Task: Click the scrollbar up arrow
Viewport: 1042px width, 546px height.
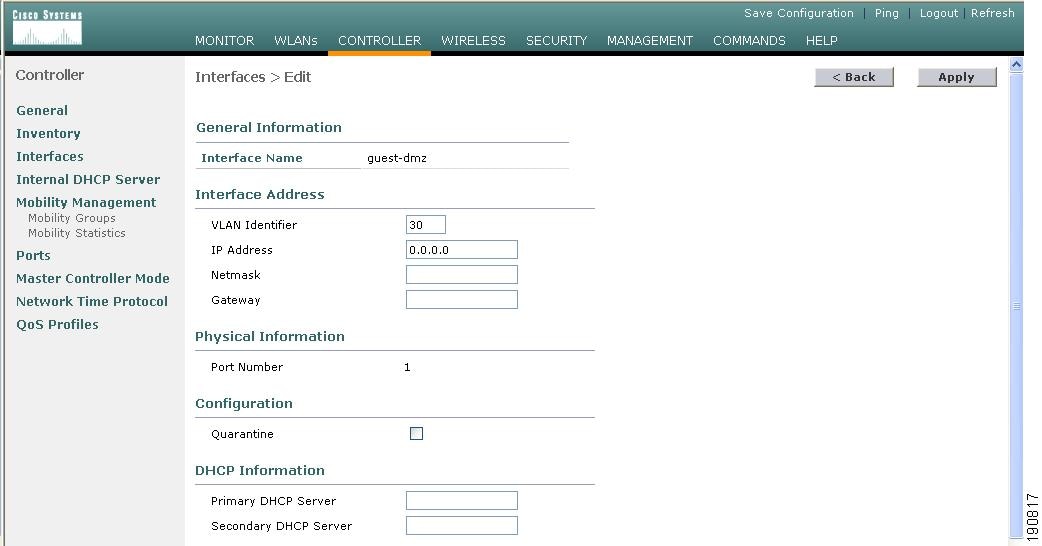Action: point(1016,64)
